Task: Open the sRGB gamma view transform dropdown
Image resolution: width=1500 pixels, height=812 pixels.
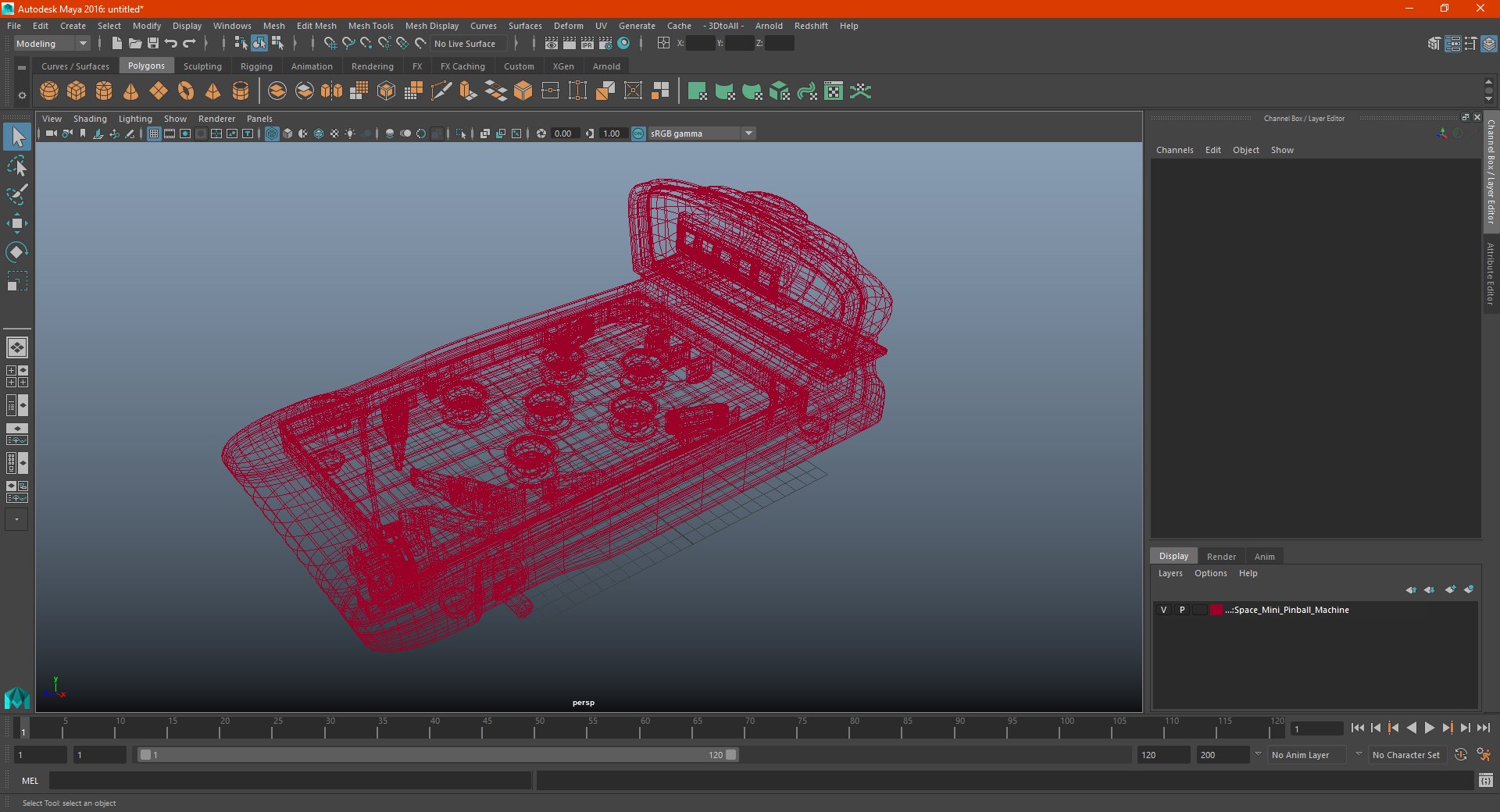Action: (748, 134)
